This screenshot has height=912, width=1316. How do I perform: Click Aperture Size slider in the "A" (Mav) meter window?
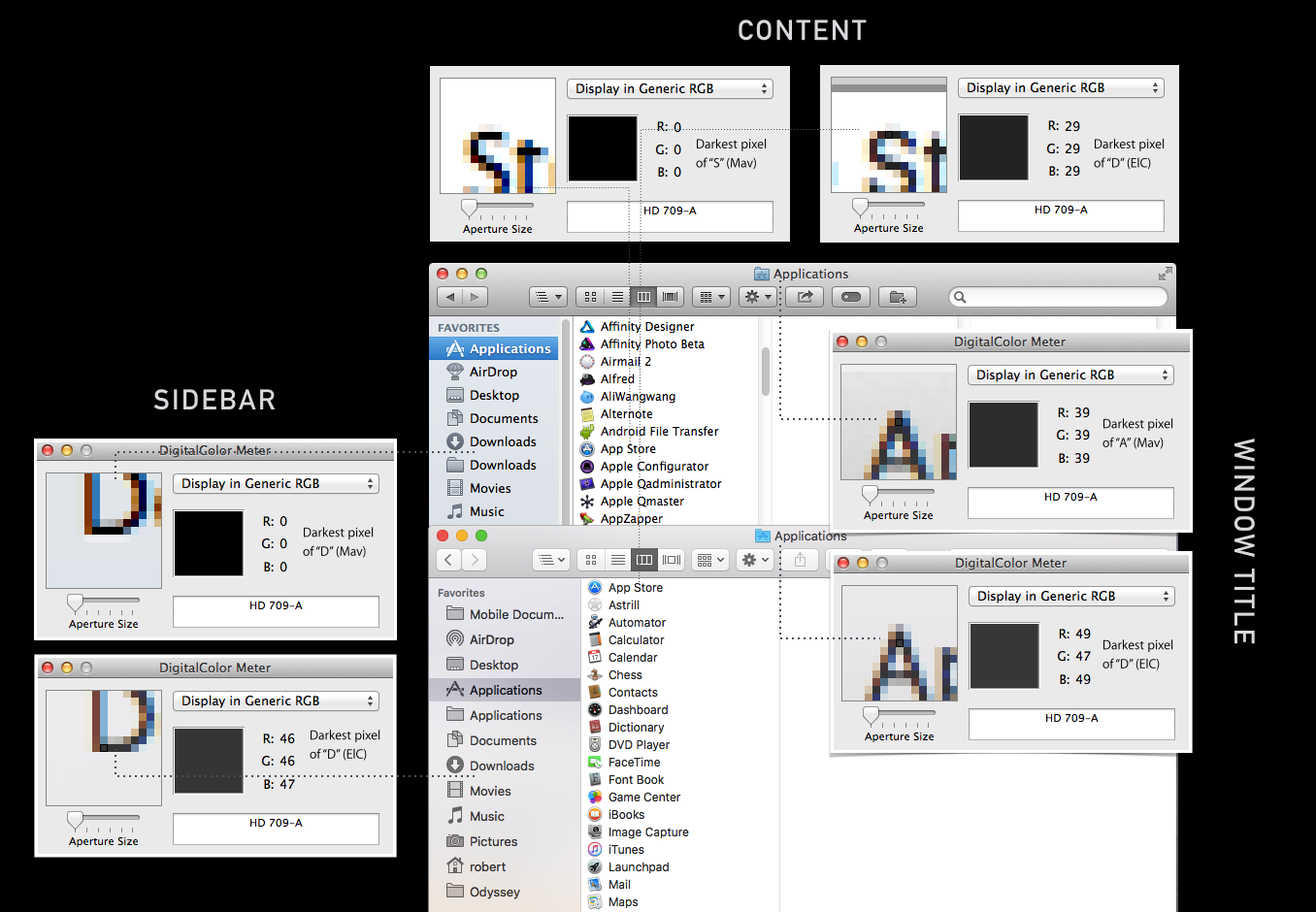tap(898, 495)
